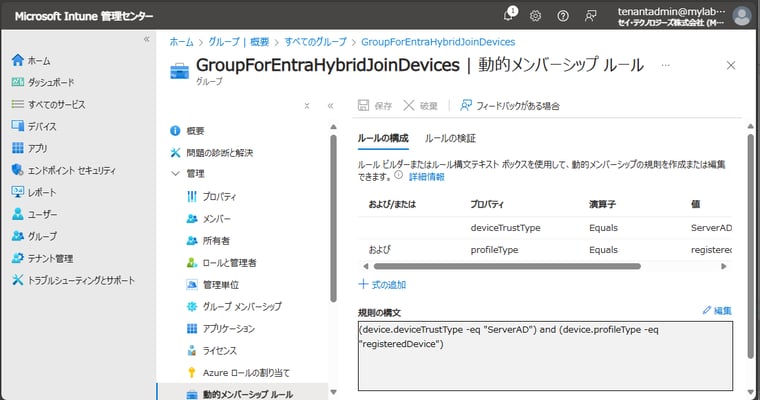The width and height of the screenshot is (760, 400).
Task: Click および operator in profileType row
Action: tap(380, 250)
